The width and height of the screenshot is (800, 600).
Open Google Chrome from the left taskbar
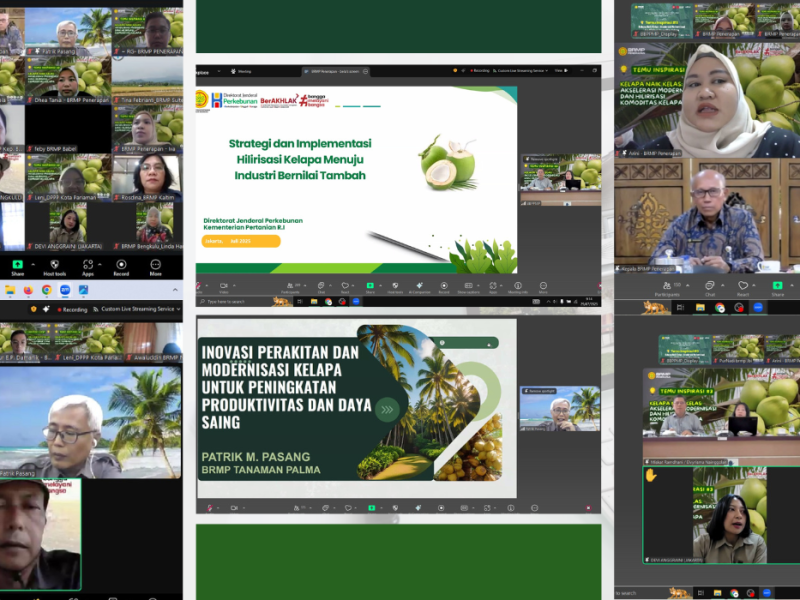pos(46,290)
